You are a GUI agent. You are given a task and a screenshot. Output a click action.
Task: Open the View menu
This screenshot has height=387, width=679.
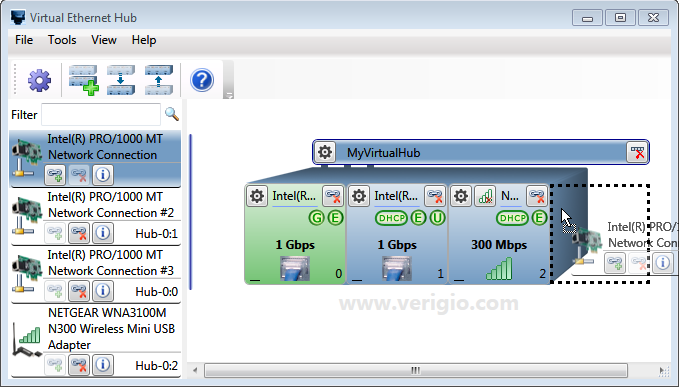point(103,40)
